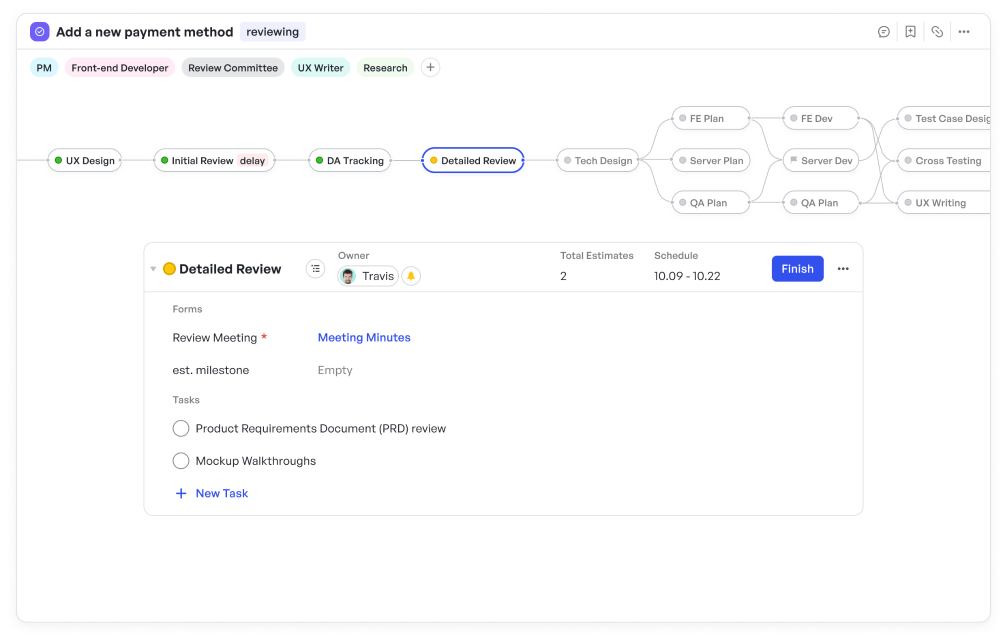Click the bell reminder icon beside Travis
Screen dimensions: 1007x642
tap(411, 276)
